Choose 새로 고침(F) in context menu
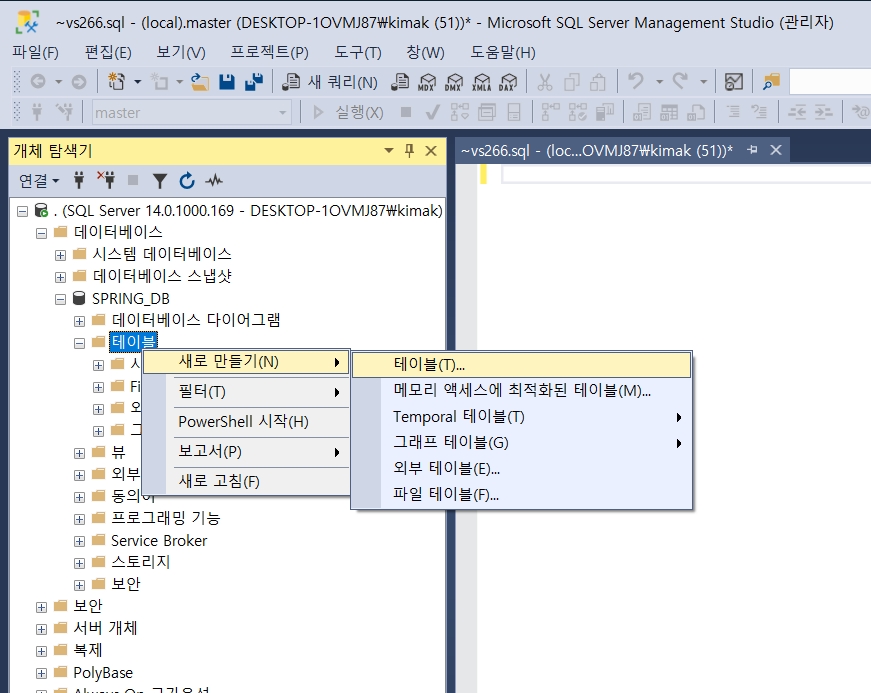 (x=246, y=481)
